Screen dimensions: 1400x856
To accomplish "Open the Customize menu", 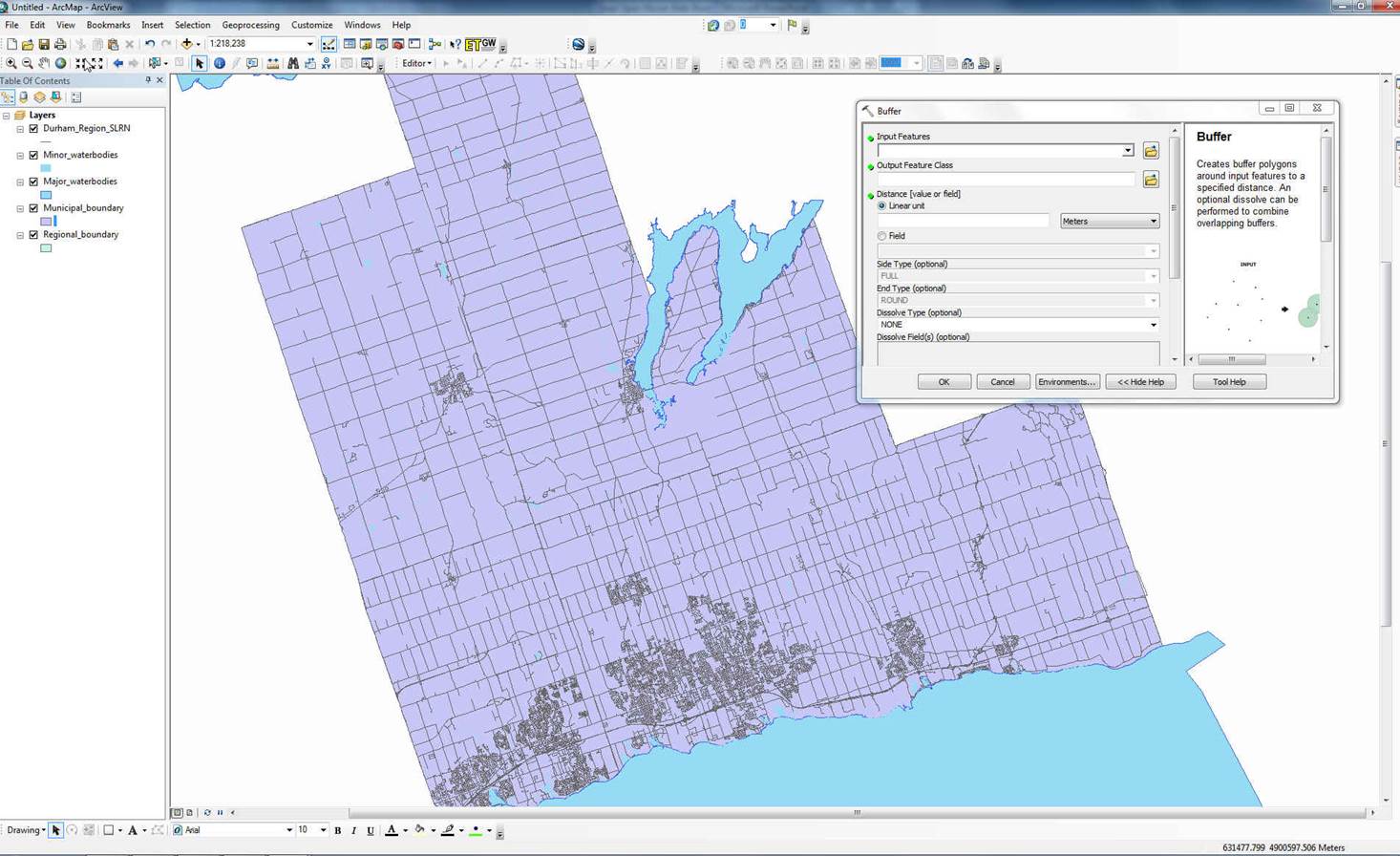I will coord(311,25).
